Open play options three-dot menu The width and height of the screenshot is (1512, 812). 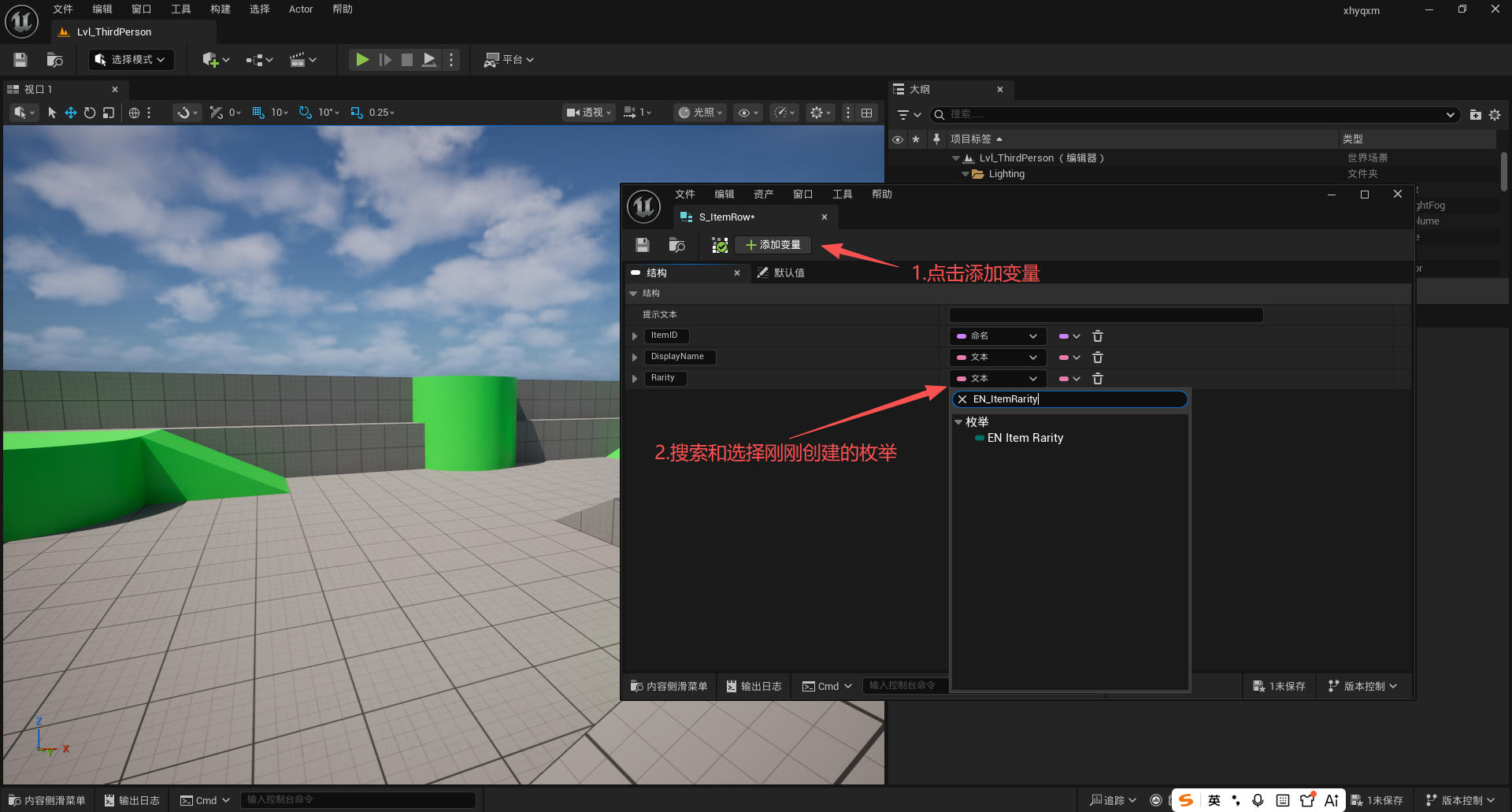tap(451, 60)
